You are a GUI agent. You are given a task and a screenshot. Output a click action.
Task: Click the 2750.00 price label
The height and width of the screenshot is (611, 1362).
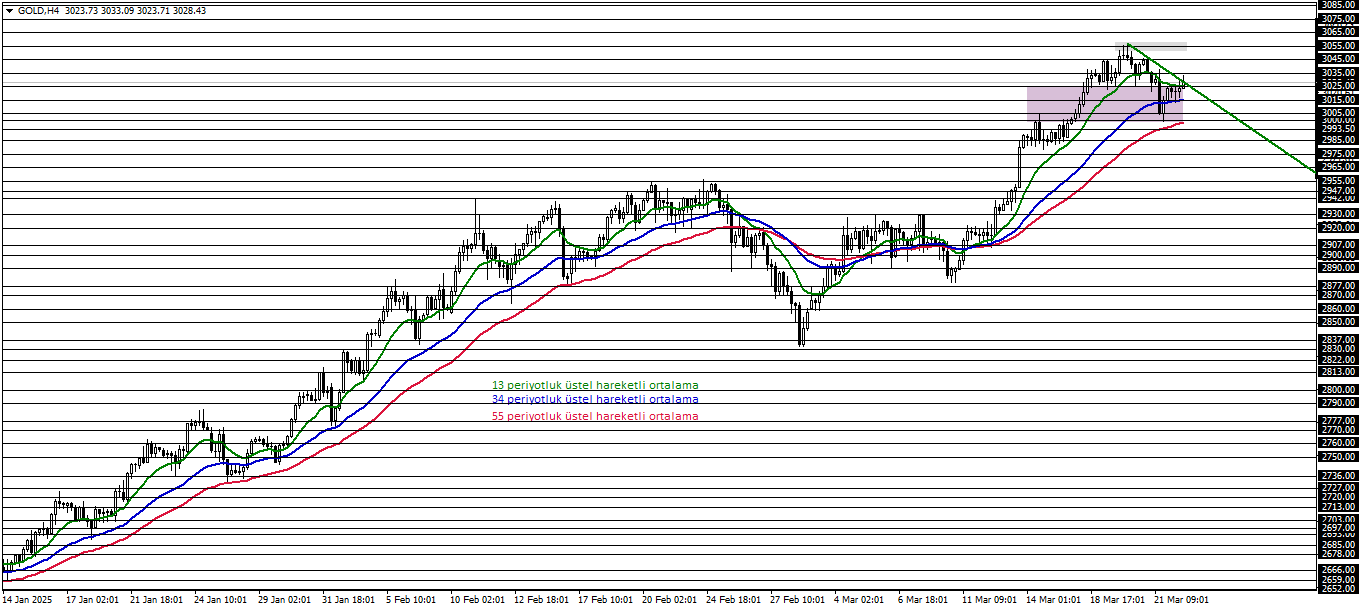click(1337, 457)
